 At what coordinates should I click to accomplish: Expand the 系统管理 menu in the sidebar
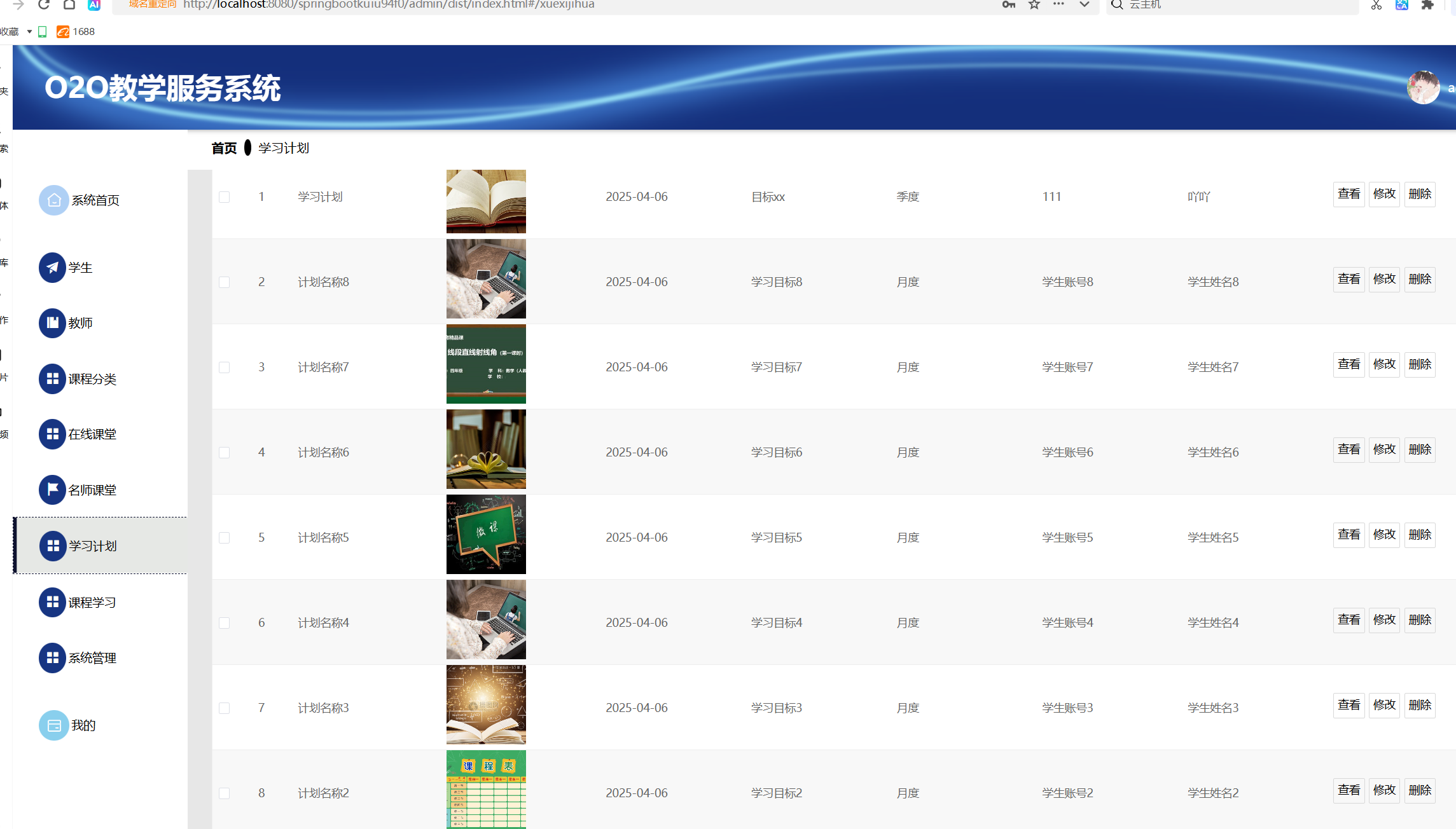click(x=92, y=658)
